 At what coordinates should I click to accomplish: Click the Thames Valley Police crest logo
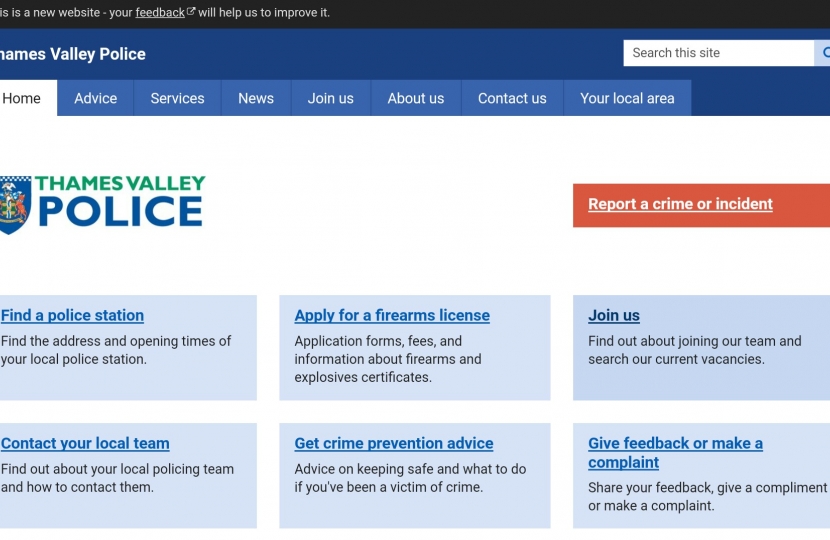(103, 205)
